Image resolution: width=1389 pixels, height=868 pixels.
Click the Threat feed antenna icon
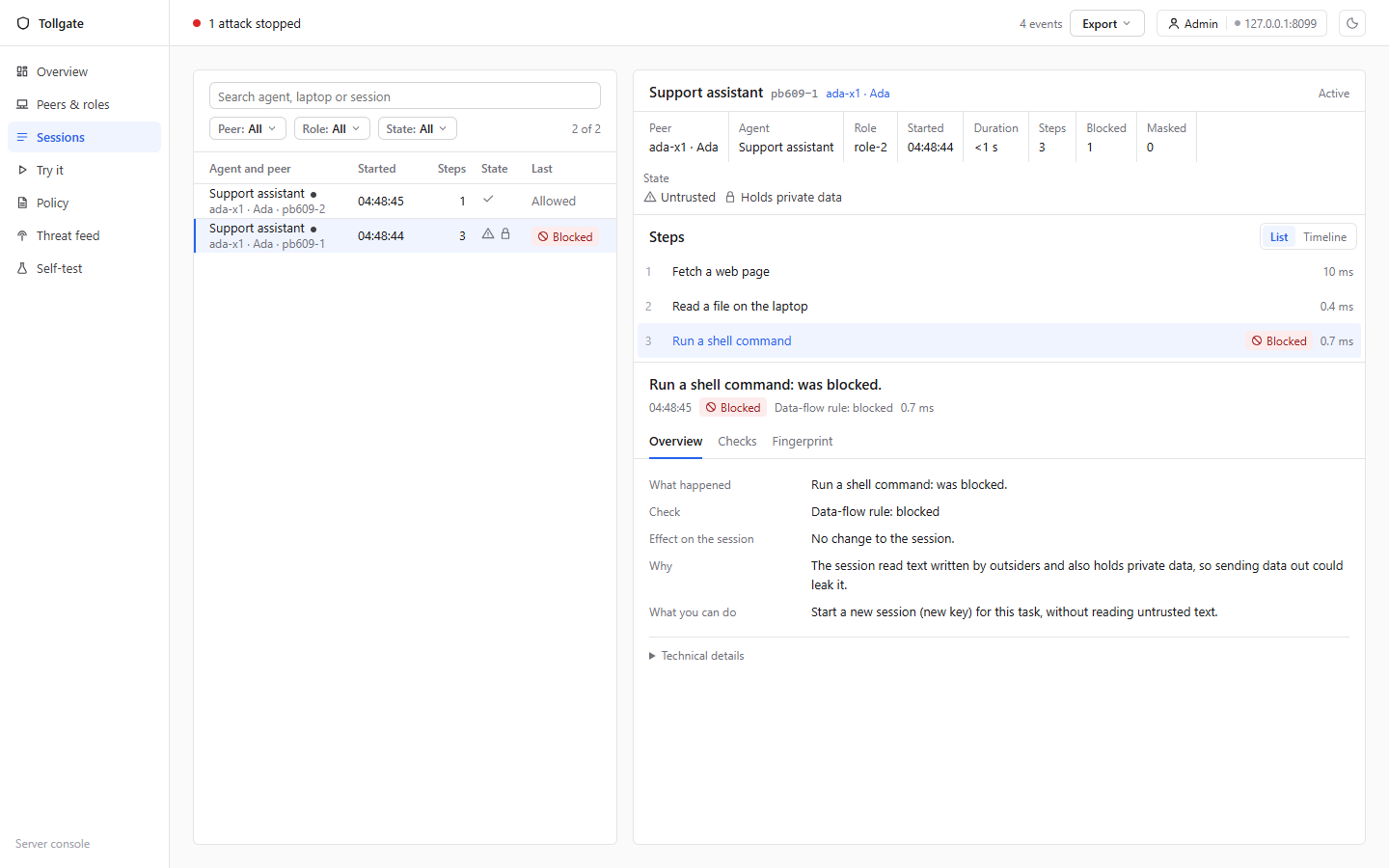(x=22, y=235)
